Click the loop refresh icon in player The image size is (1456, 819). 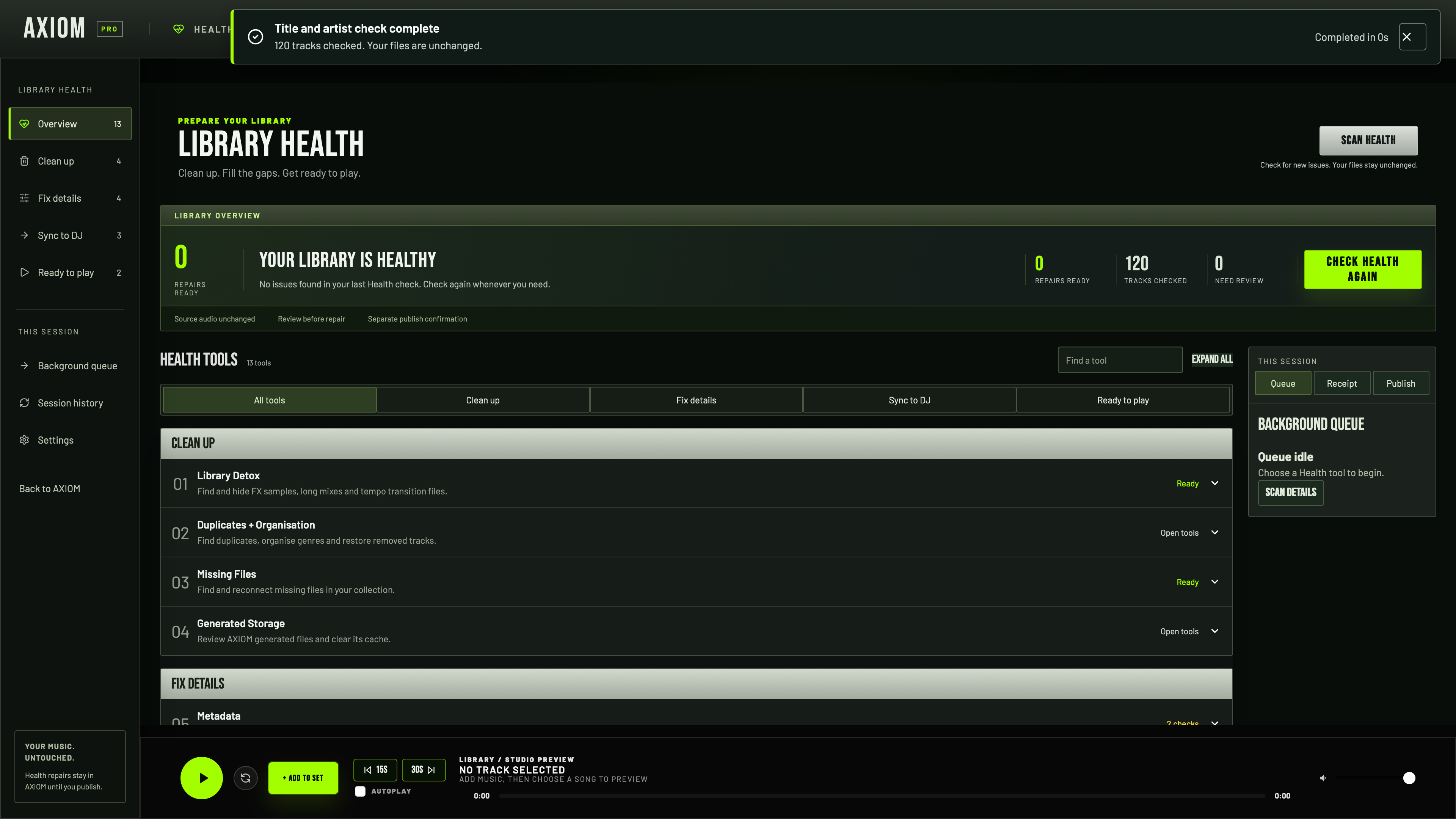(246, 778)
